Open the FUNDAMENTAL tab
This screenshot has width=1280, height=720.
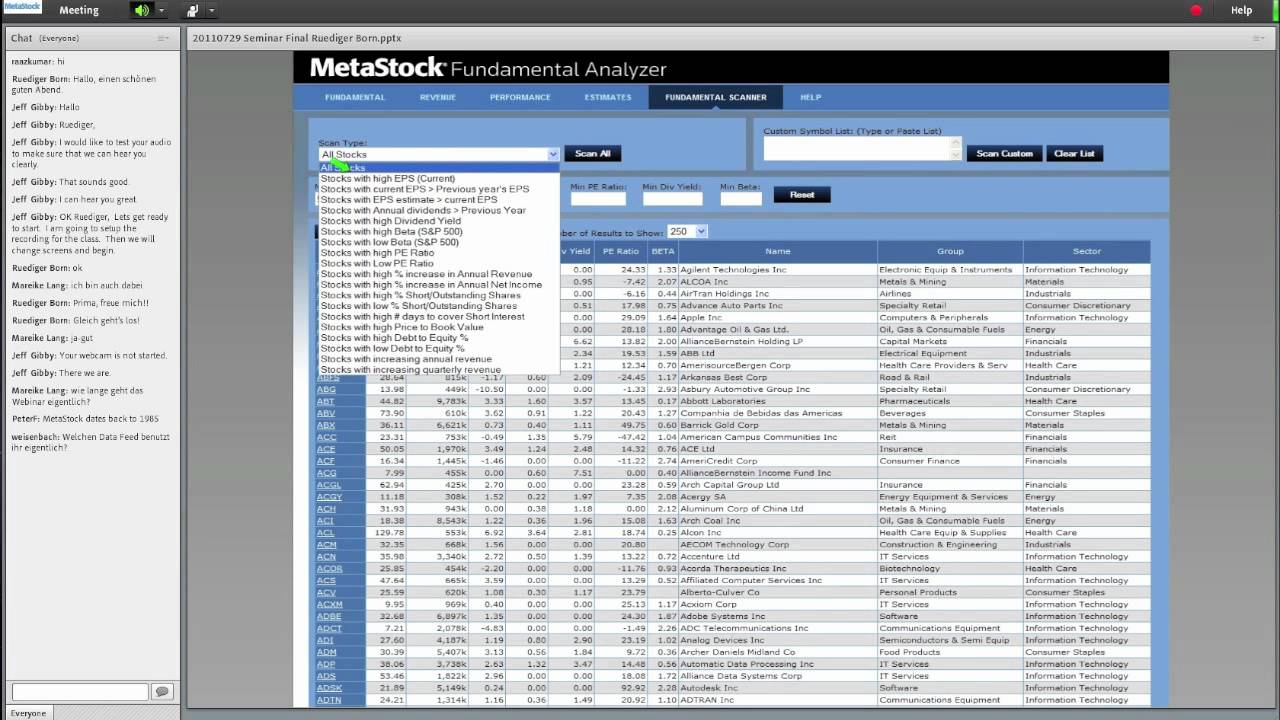354,97
